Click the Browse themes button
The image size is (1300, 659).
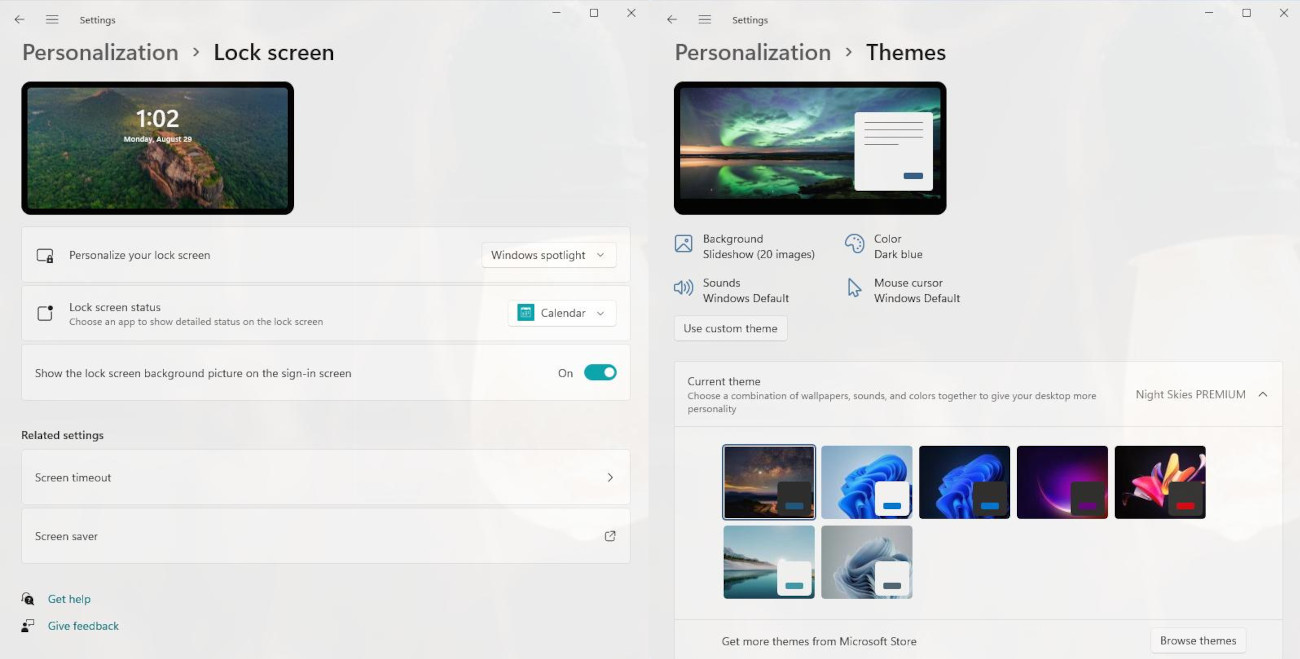[1198, 641]
